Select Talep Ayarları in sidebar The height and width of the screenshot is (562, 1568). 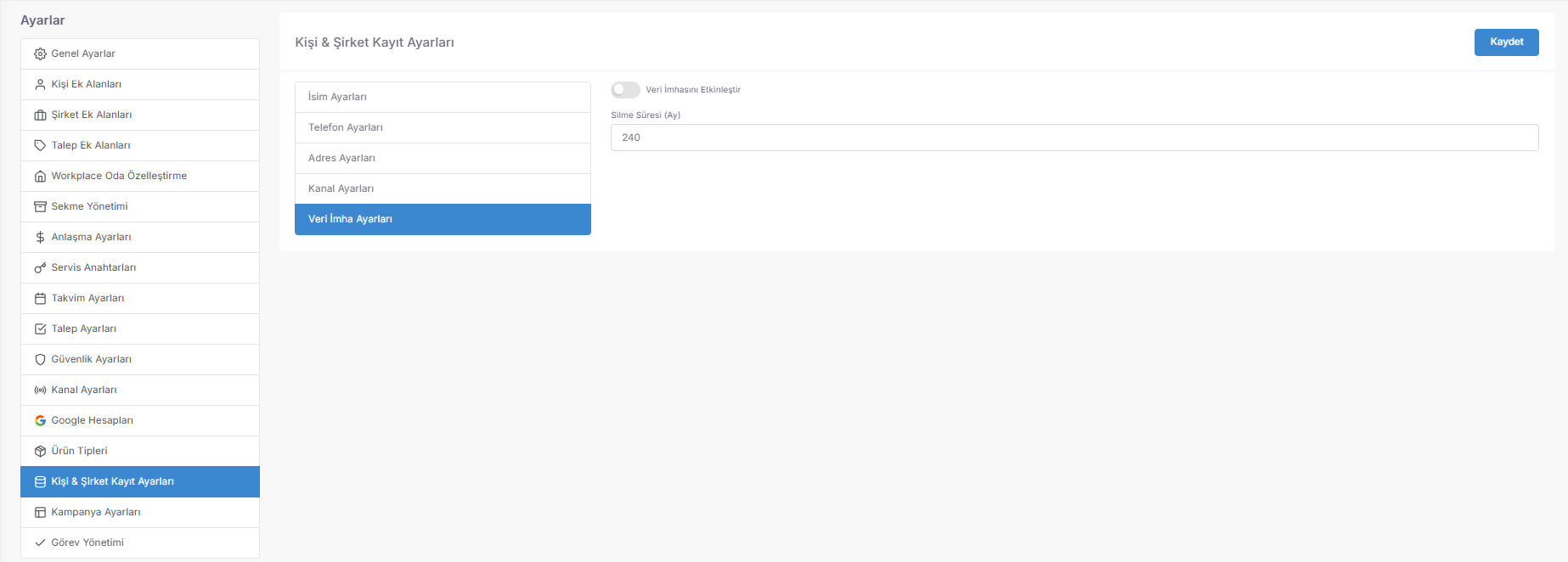[140, 329]
